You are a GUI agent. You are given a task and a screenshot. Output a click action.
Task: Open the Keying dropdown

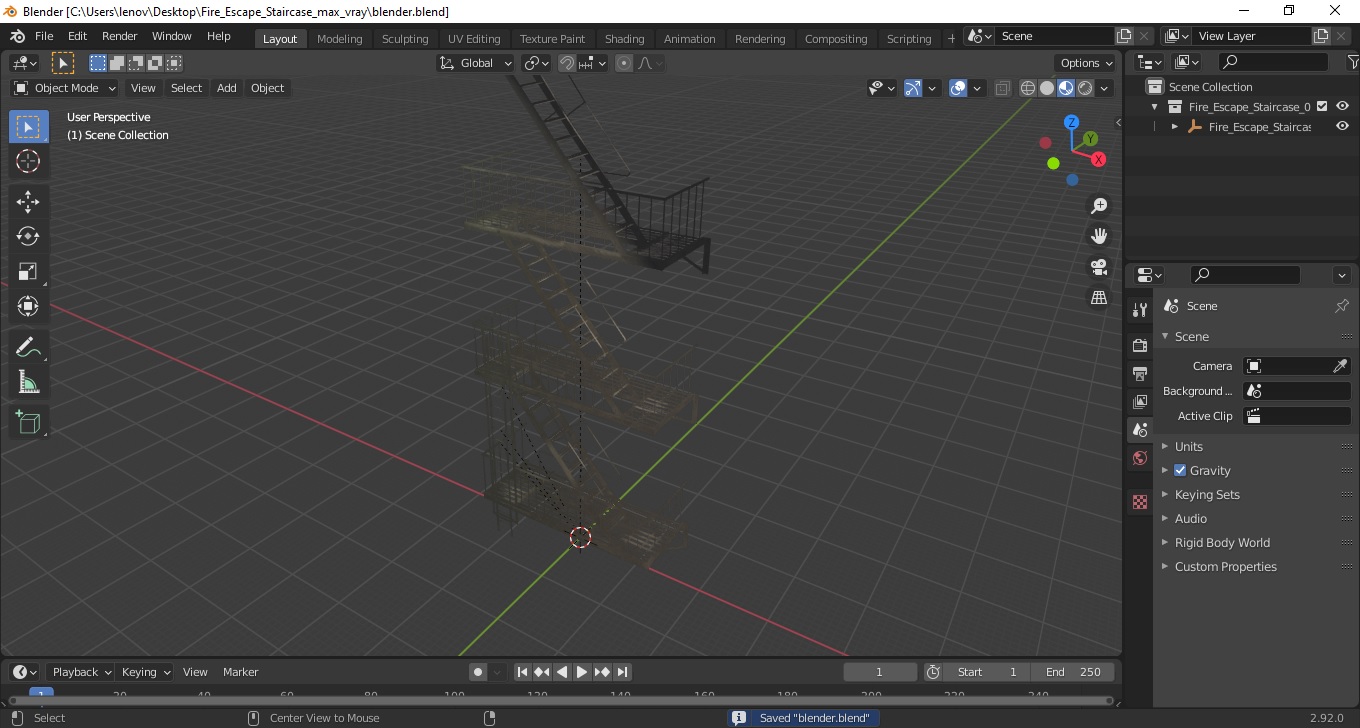coord(145,672)
